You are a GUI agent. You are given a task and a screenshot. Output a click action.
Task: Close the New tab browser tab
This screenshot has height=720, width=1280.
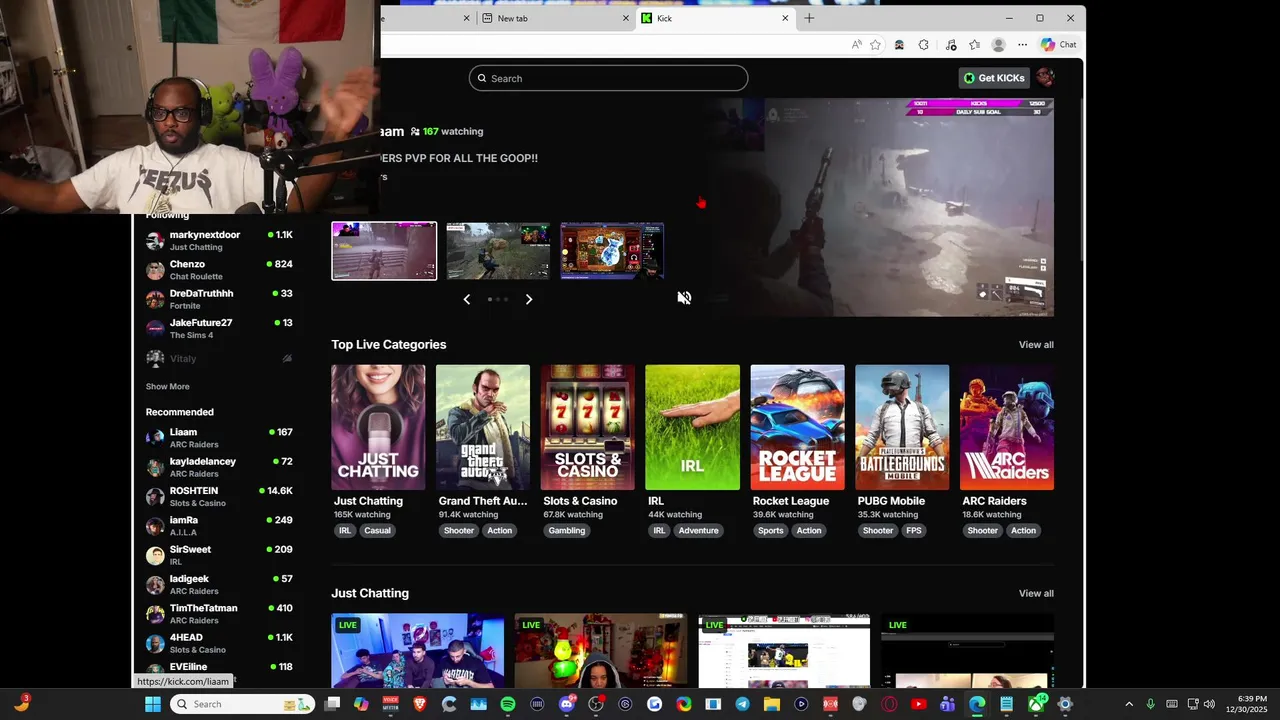coord(627,18)
